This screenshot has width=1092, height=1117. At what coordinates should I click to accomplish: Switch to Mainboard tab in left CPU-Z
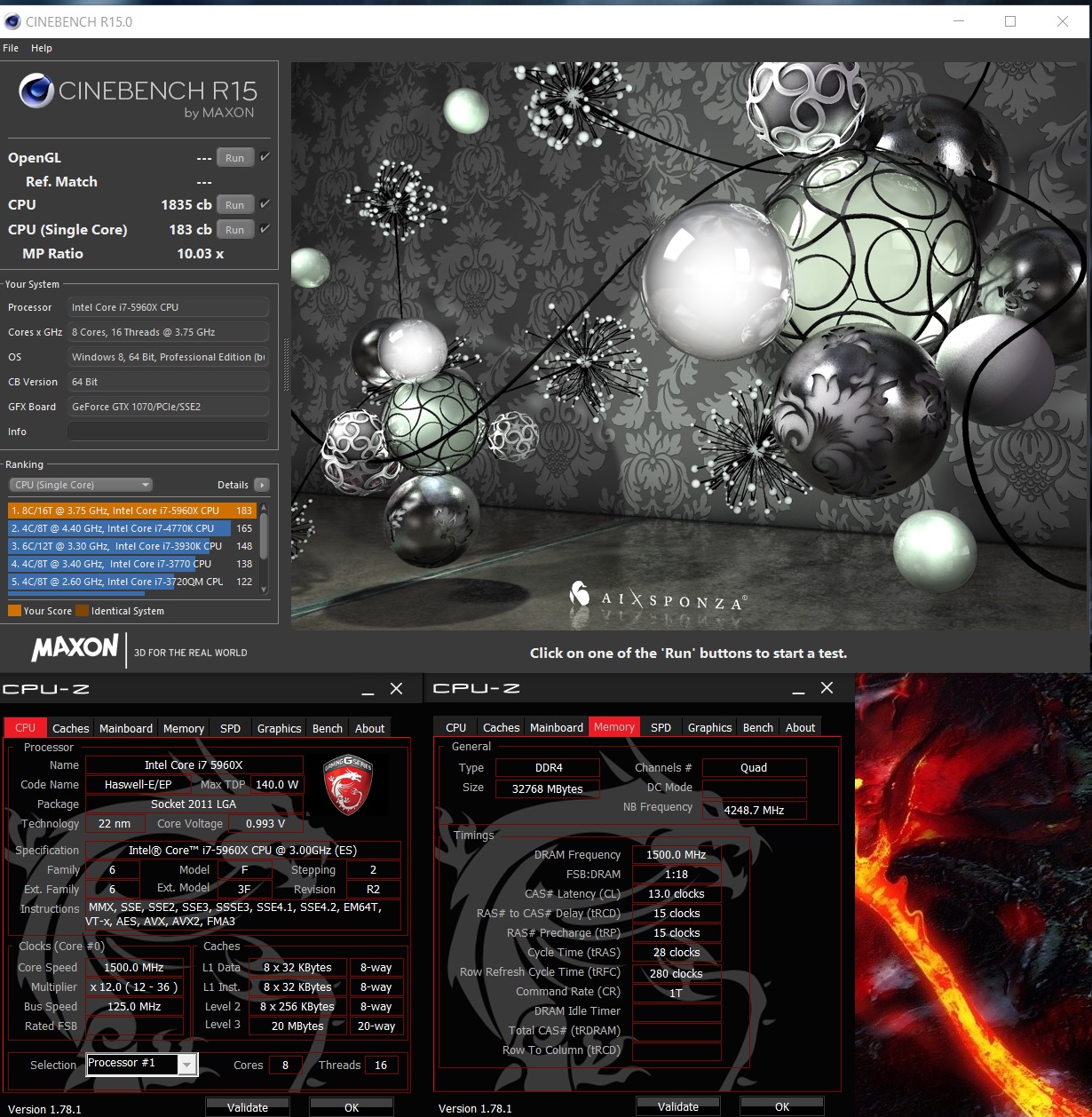[x=126, y=728]
